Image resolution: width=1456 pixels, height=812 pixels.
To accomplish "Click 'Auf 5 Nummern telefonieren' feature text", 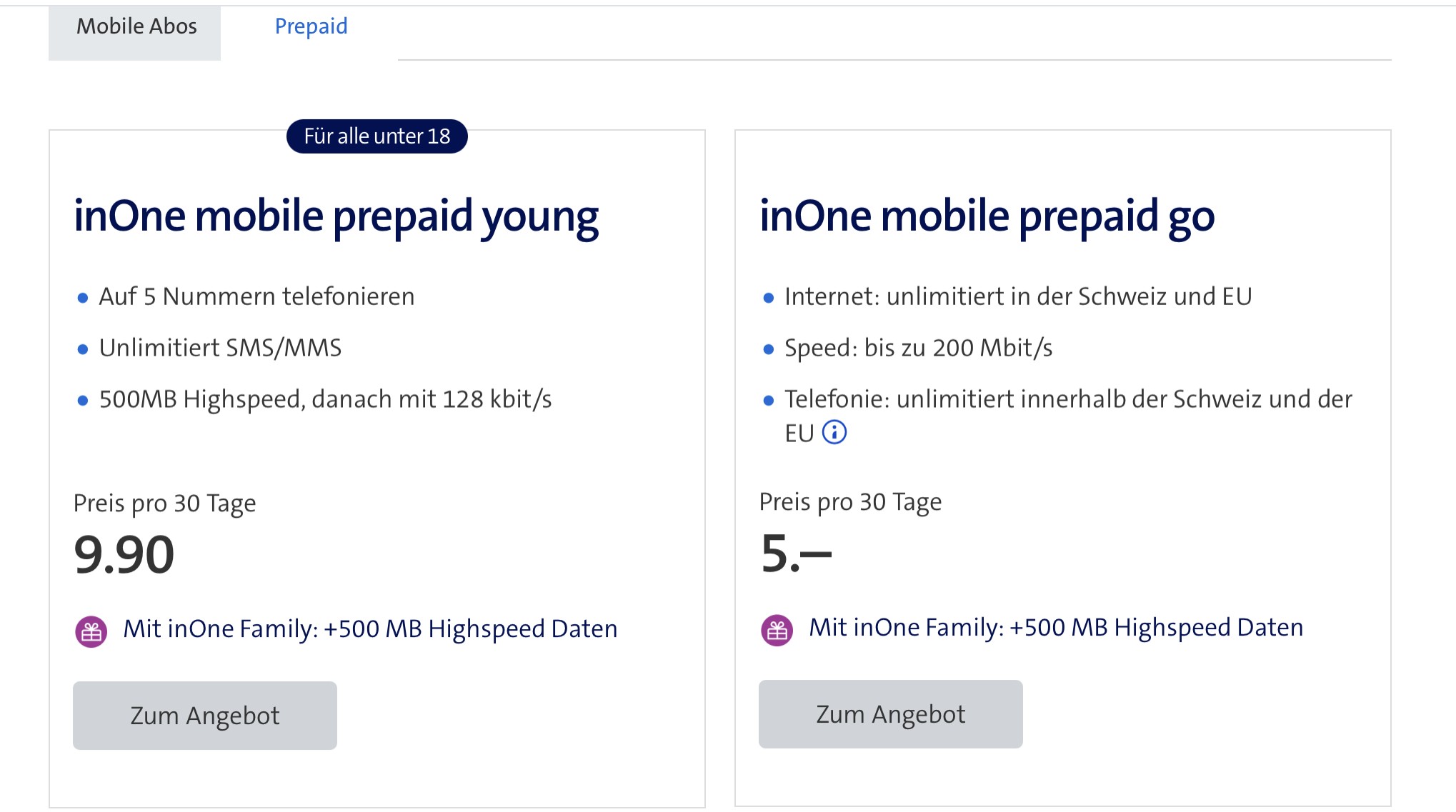I will click(256, 296).
